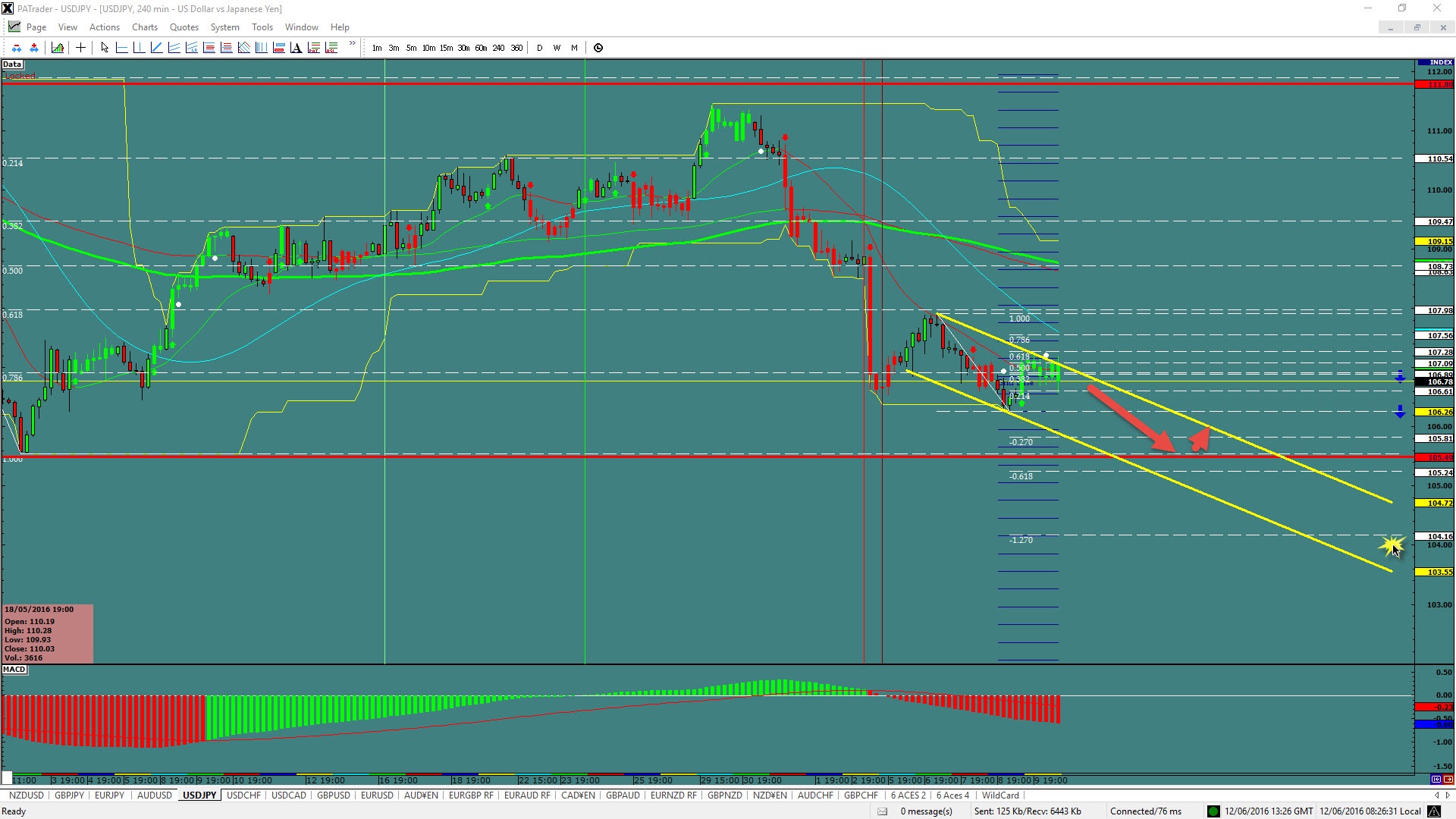
Task: Click the Data label on chart pane
Action: click(x=12, y=64)
